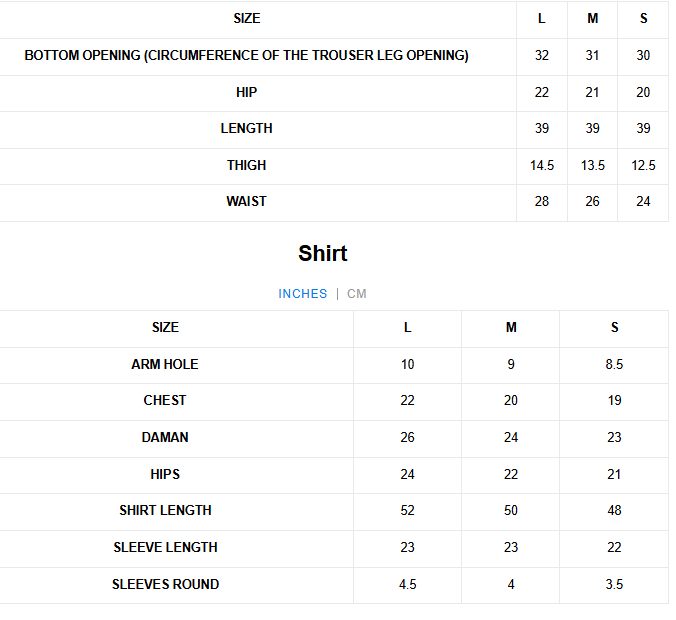Click SHIRT LENGTH value 52 for size L

click(x=408, y=511)
